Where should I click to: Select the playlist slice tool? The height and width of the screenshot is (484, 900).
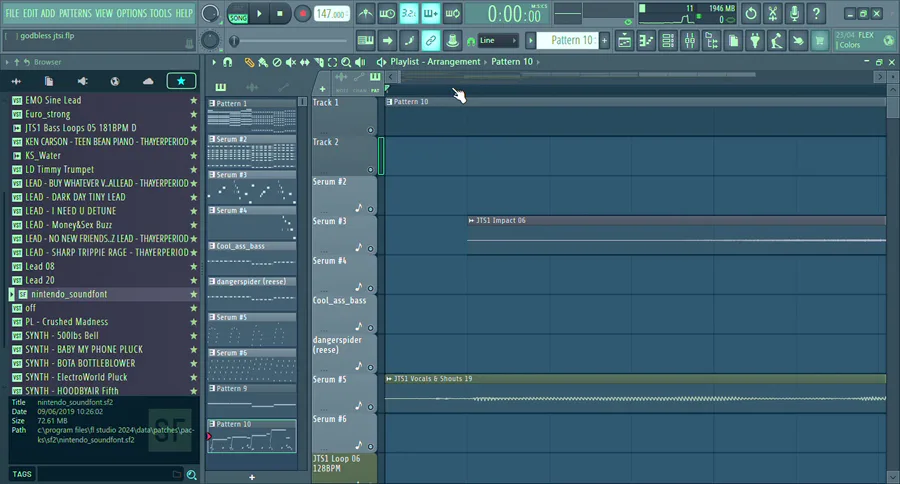coord(319,62)
